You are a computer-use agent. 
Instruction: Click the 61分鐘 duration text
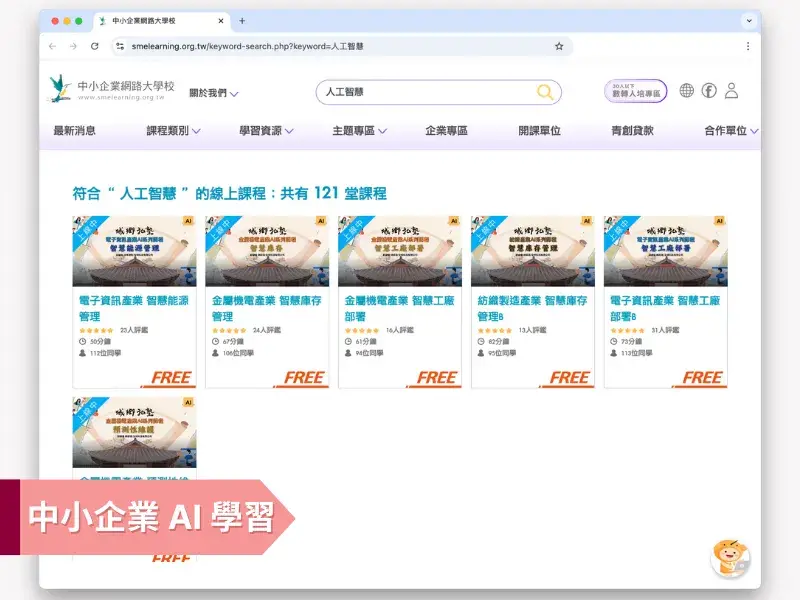[x=366, y=341]
